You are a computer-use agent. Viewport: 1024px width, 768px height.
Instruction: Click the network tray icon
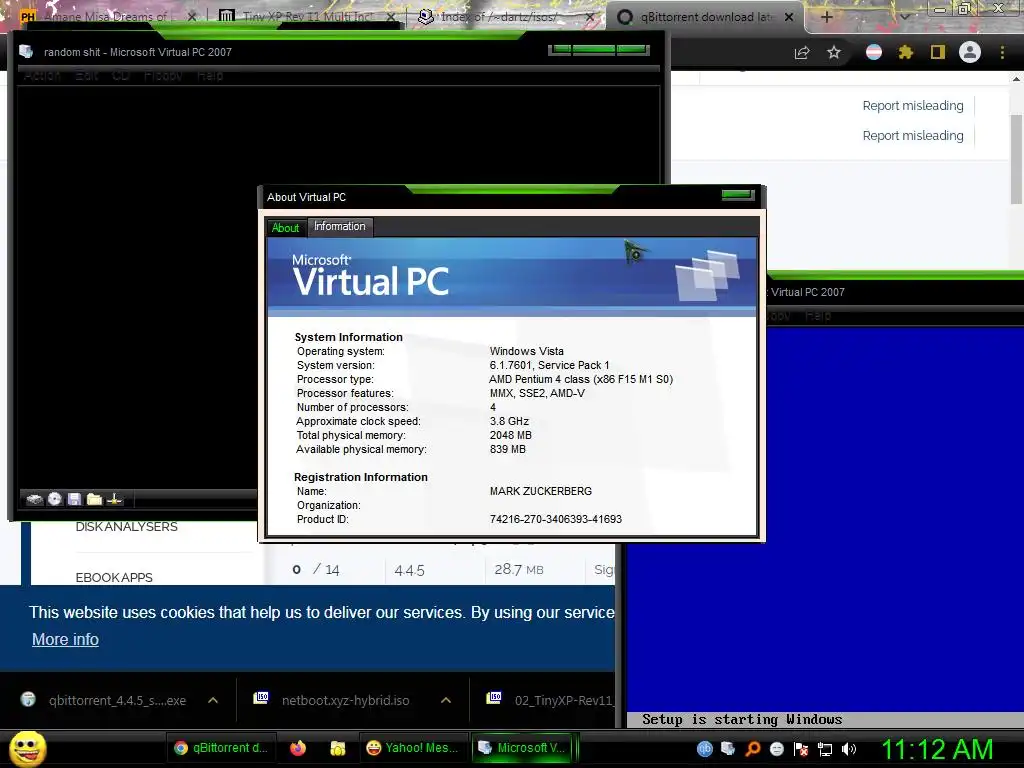825,750
